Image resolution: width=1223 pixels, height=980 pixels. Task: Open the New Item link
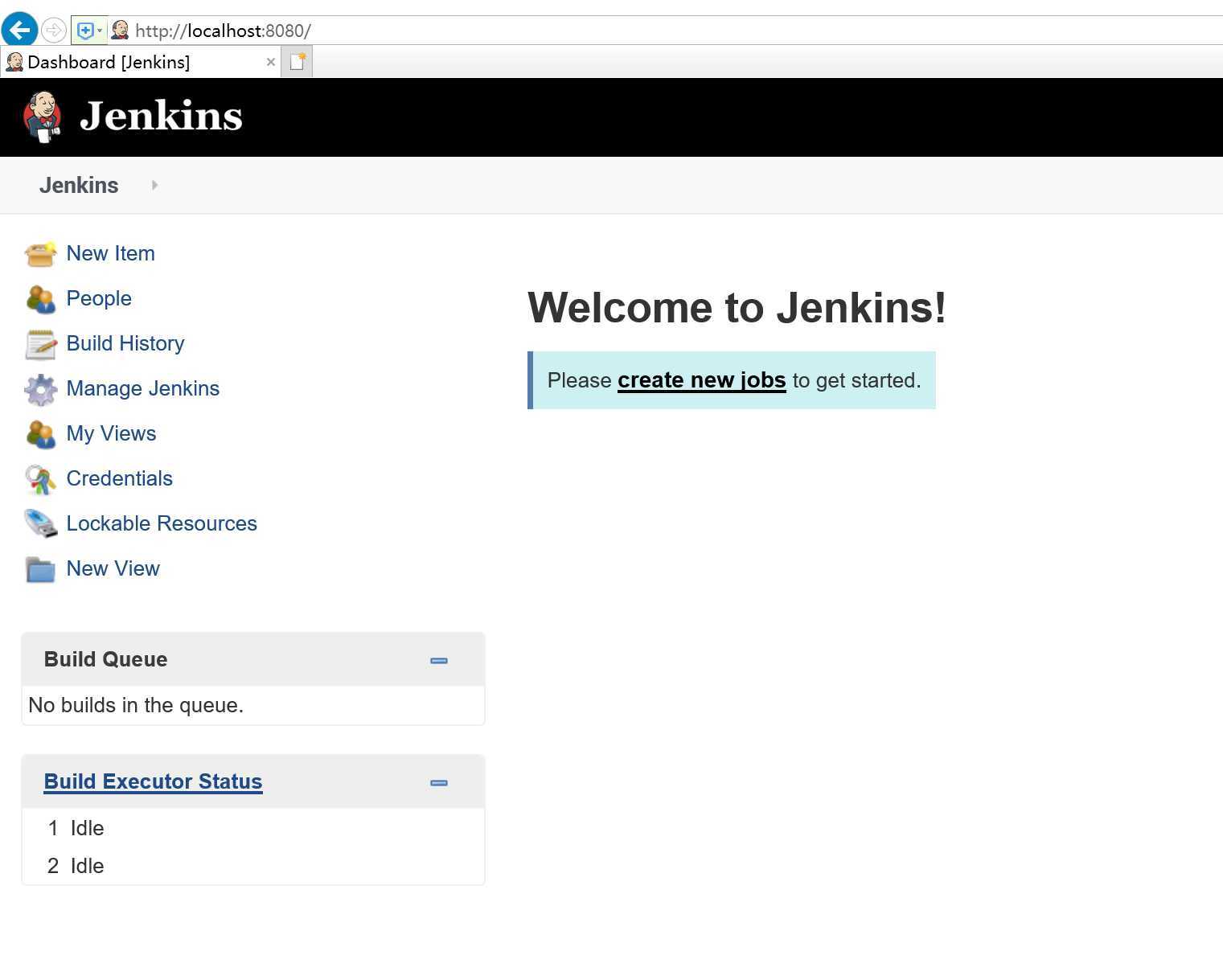111,254
